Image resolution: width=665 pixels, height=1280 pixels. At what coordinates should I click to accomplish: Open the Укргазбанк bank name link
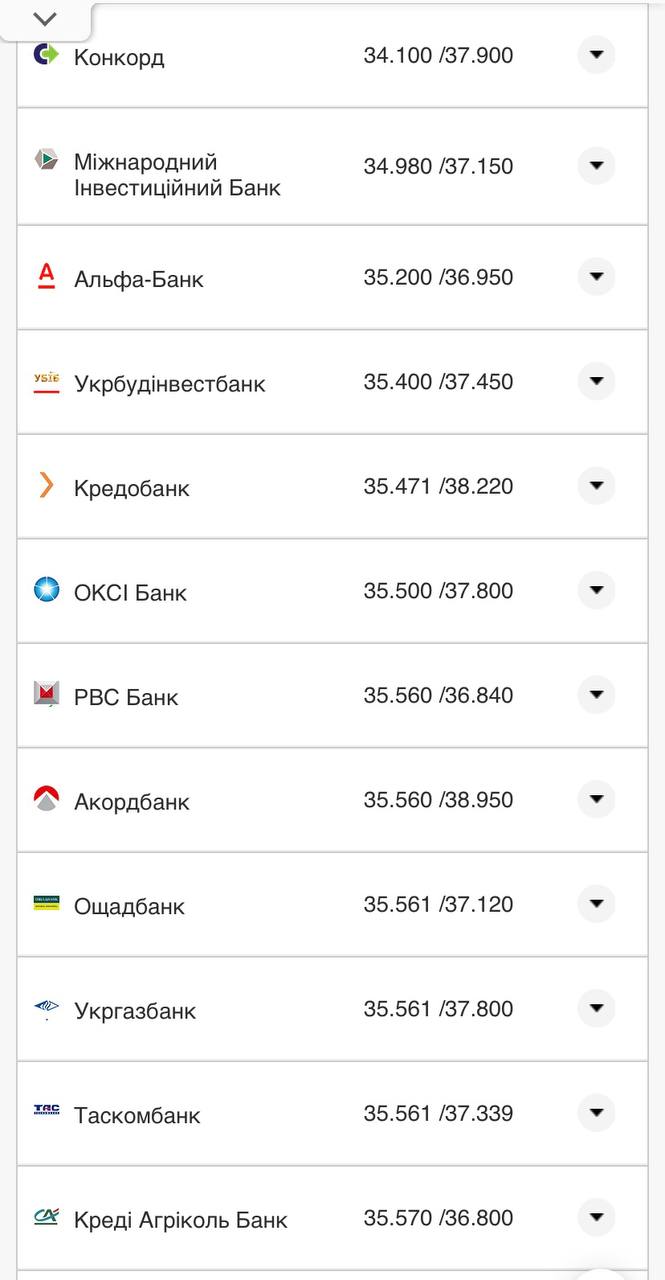pos(135,1011)
